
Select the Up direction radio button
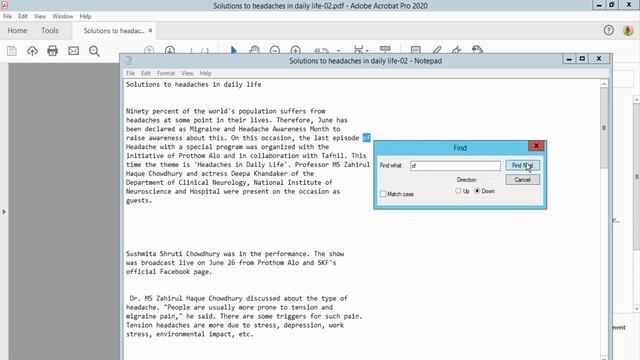pyautogui.click(x=458, y=191)
